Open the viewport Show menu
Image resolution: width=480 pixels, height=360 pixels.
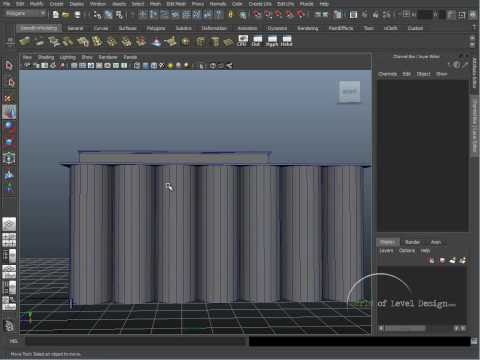[87, 57]
